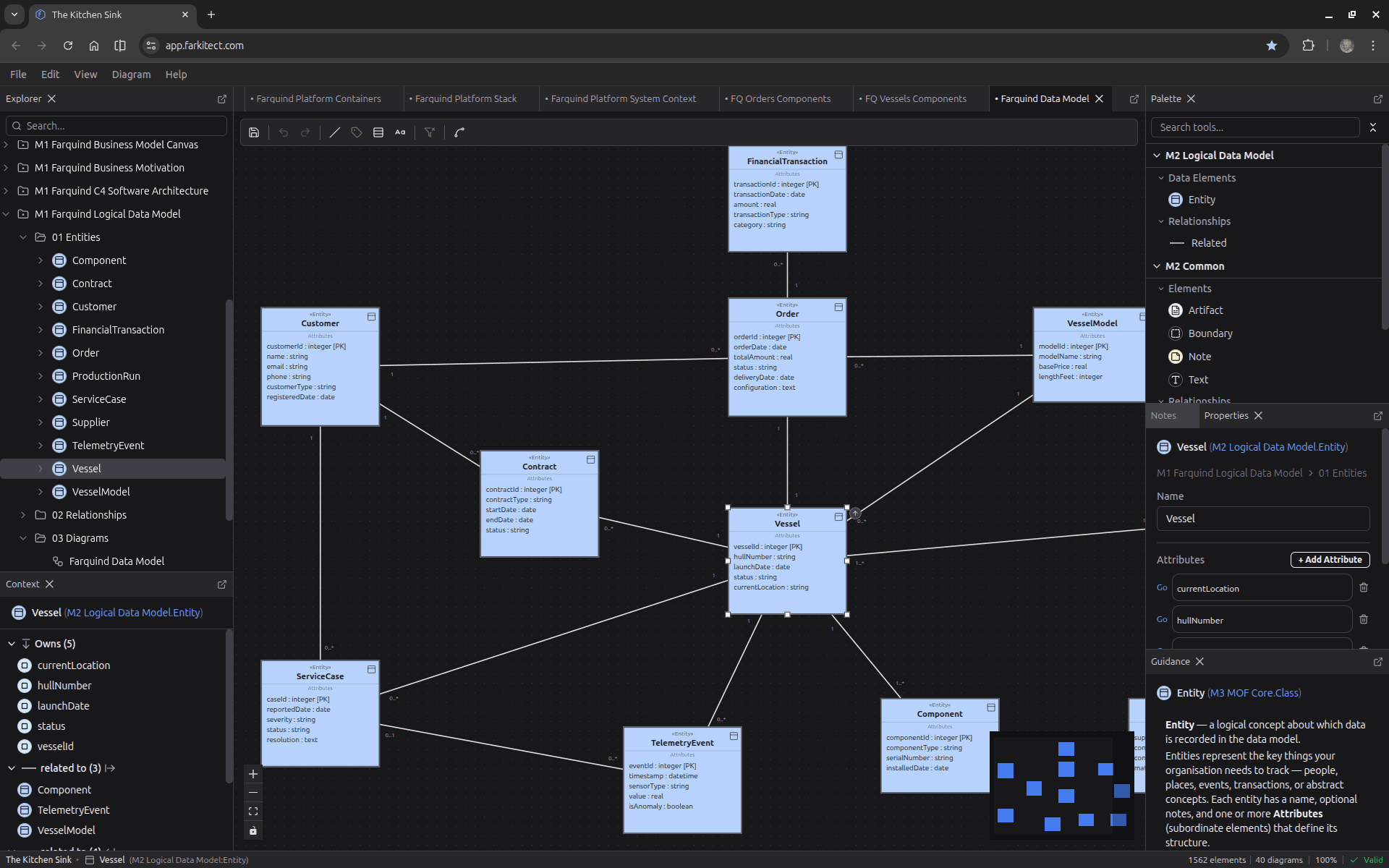Click the redo arrow in the diagram toolbar

click(305, 132)
